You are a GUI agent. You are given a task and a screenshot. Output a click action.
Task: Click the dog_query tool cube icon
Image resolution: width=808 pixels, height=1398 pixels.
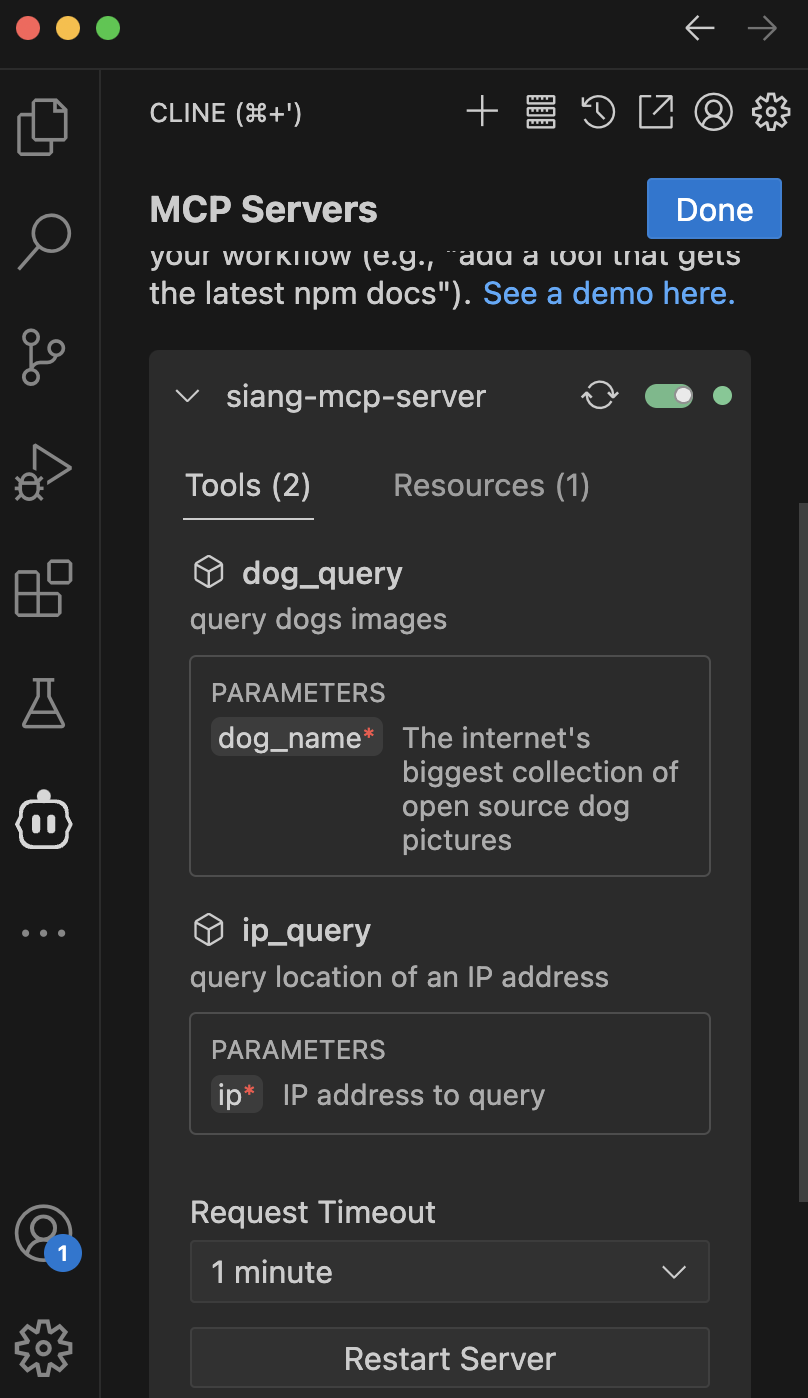208,573
